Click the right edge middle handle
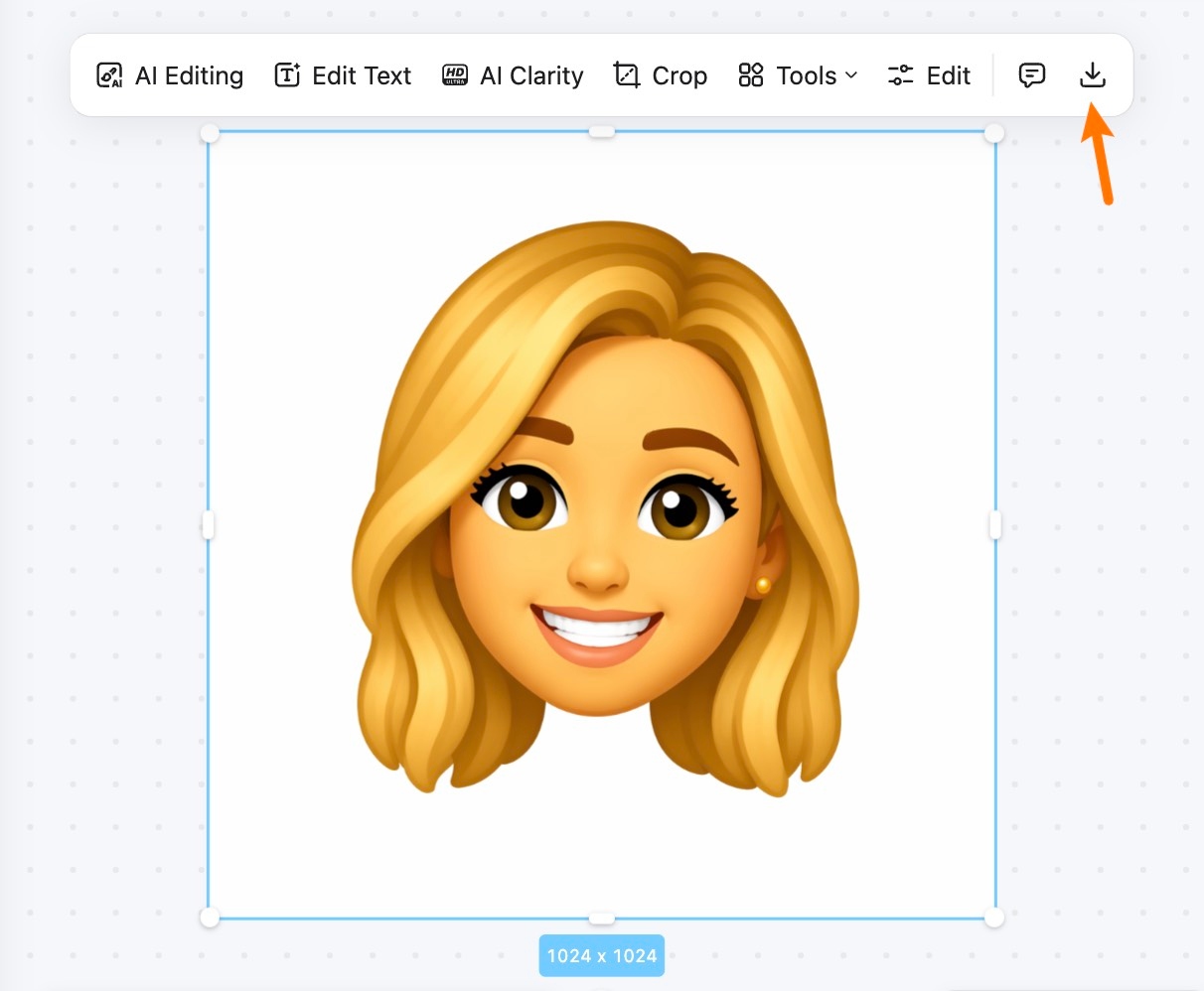Viewport: 1204px width, 991px height. [995, 524]
